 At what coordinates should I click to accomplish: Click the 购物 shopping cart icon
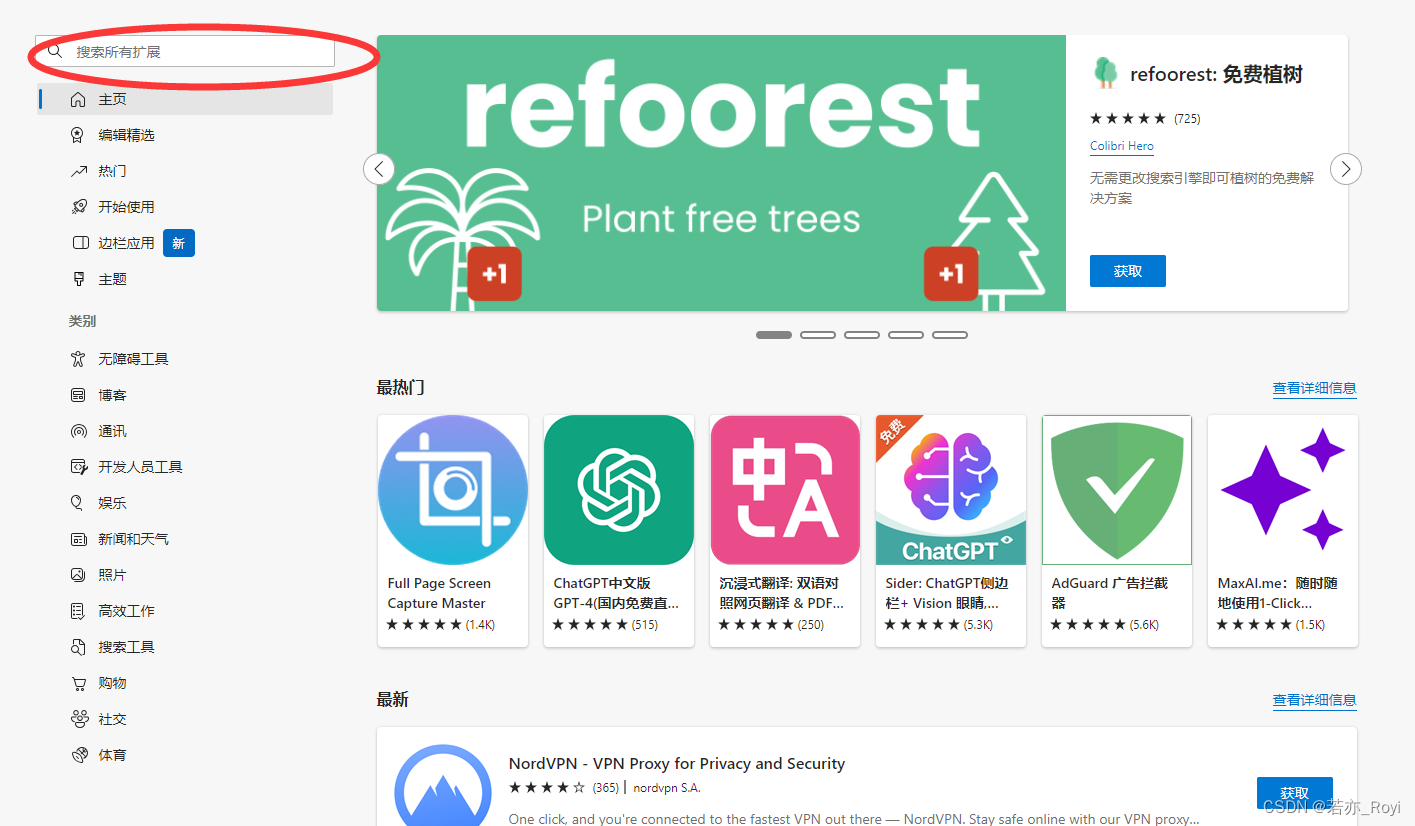point(79,683)
